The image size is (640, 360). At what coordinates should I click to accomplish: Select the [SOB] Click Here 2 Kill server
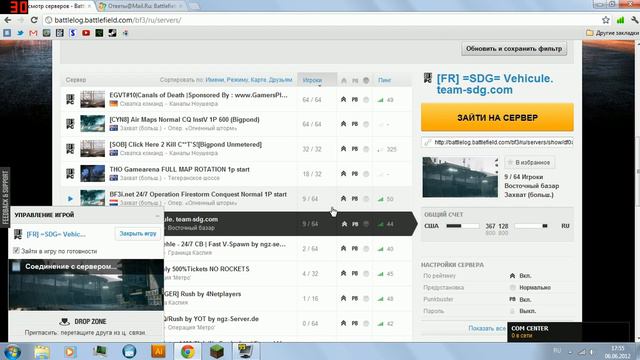(237, 149)
